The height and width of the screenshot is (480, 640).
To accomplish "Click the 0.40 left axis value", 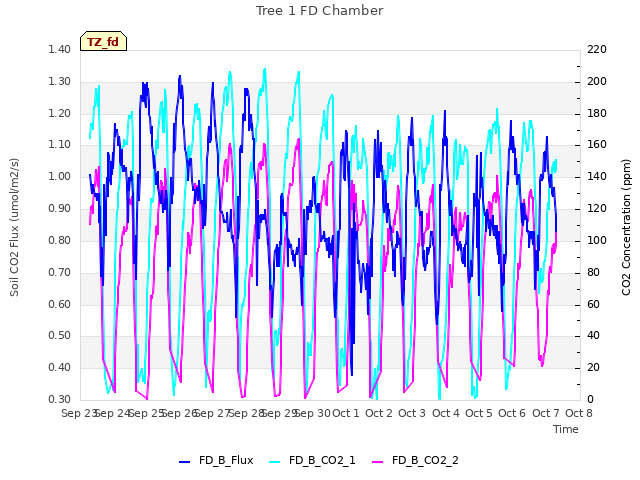I will pos(60,368).
